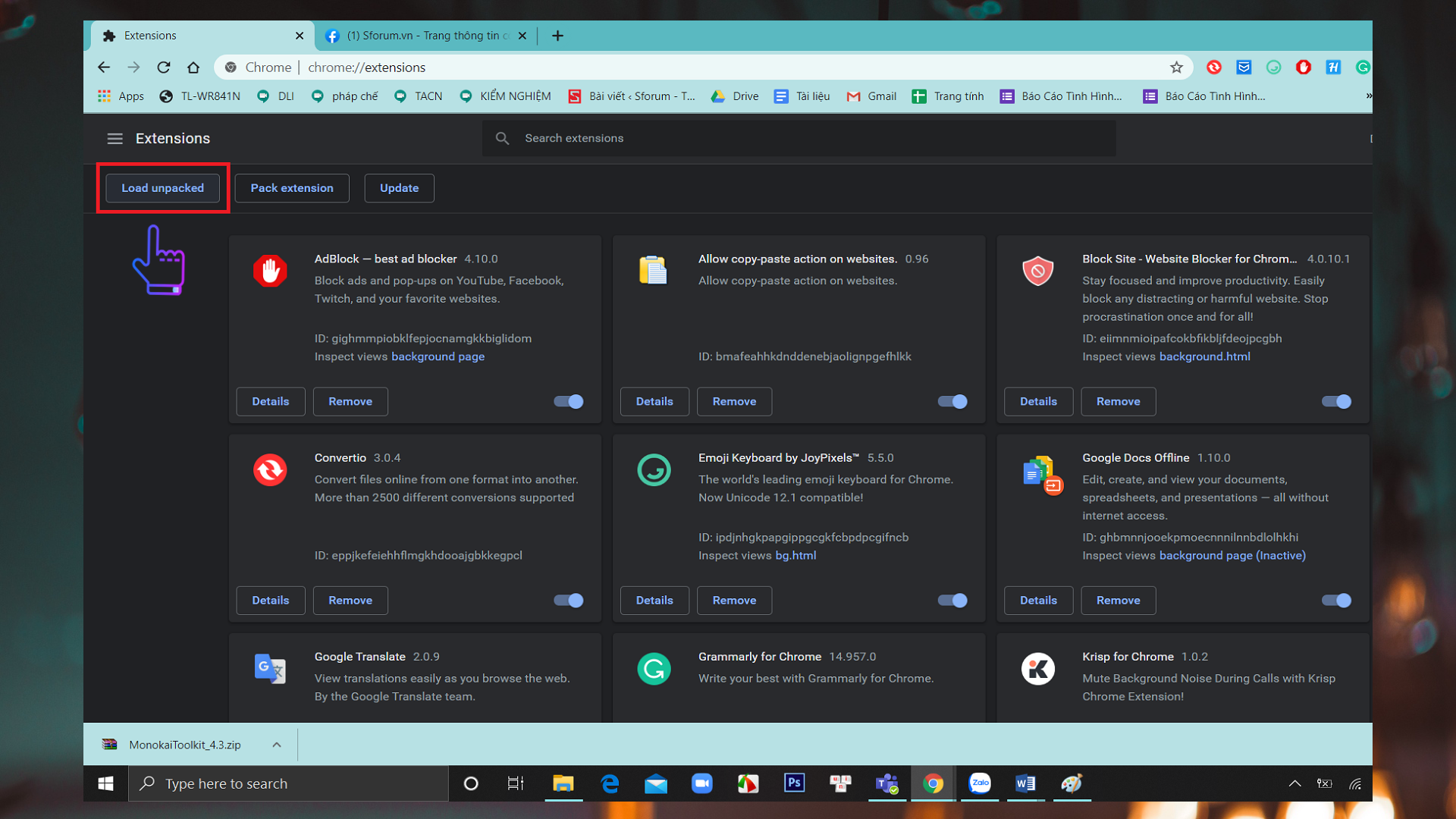Image resolution: width=1456 pixels, height=819 pixels.
Task: Click the Google Docs Offline icon
Action: click(1042, 474)
